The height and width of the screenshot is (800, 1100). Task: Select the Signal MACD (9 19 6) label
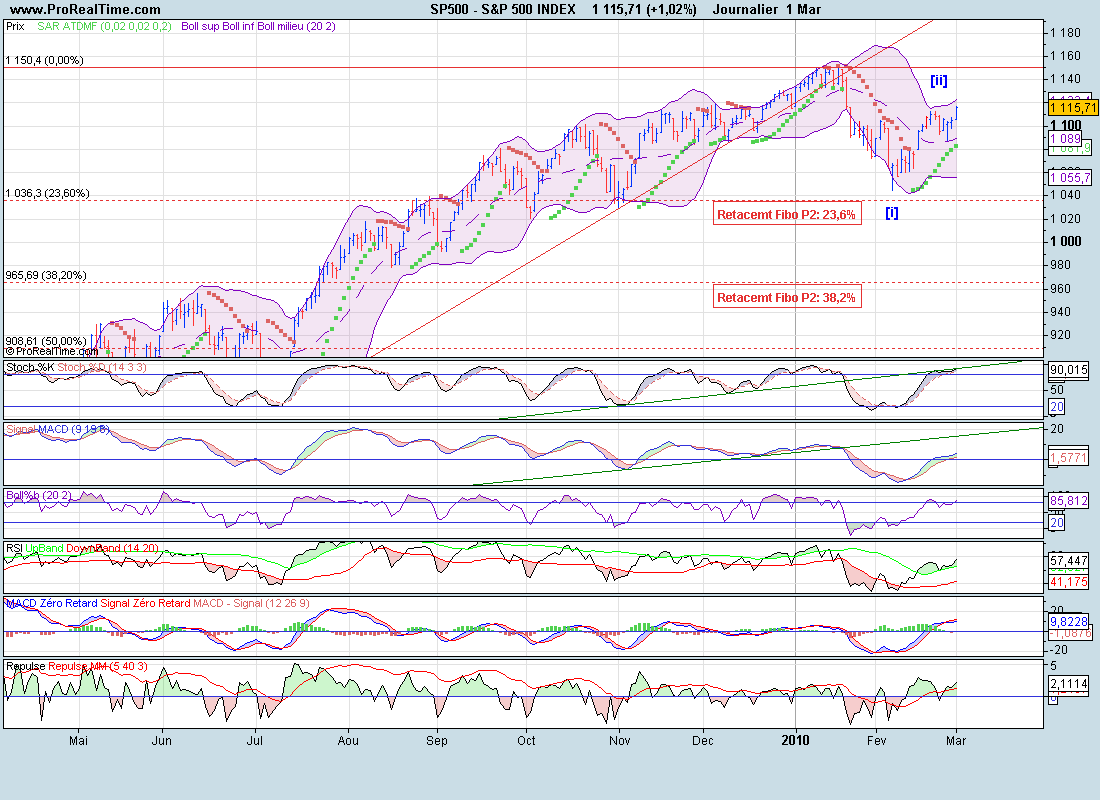pyautogui.click(x=58, y=429)
